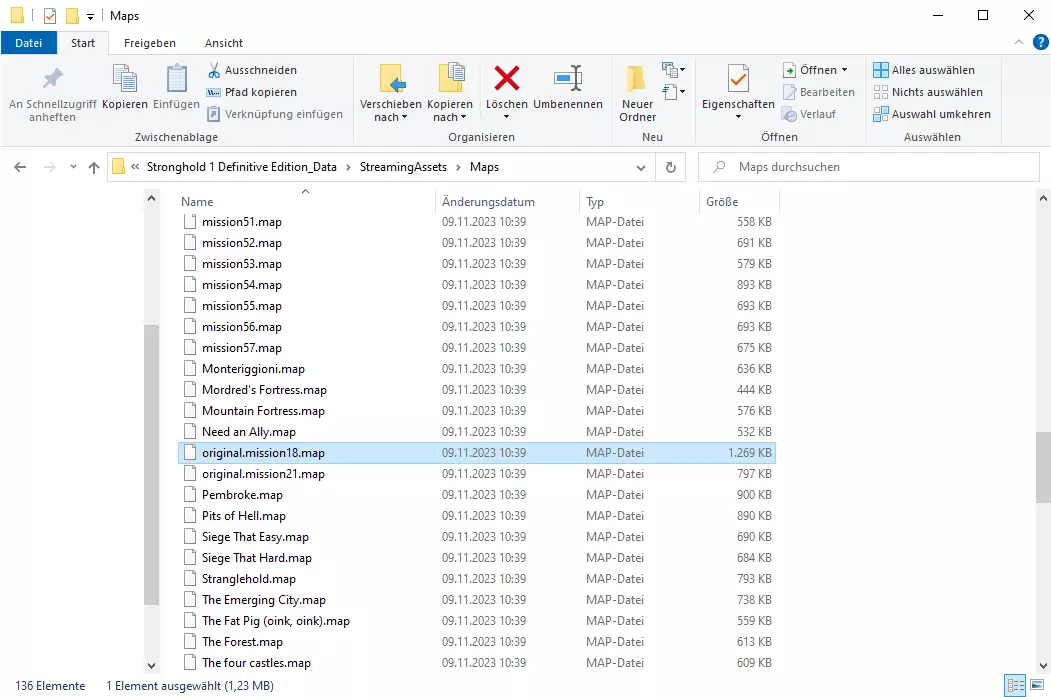Switch to large thumbnails view icon
The height and width of the screenshot is (697, 1051).
(1037, 685)
